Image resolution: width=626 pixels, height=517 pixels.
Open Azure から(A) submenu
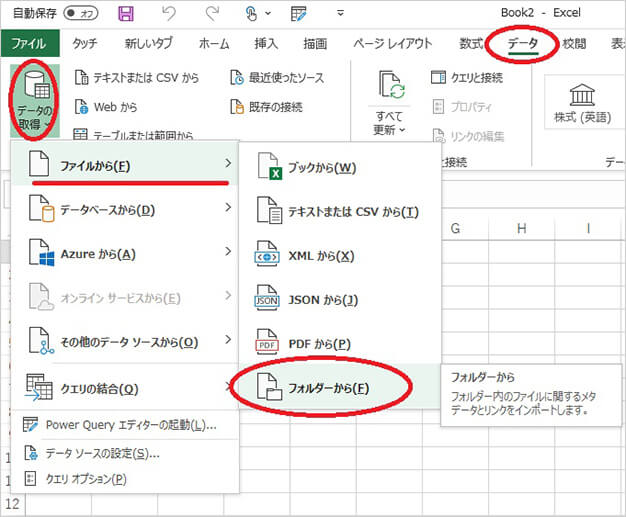click(125, 253)
